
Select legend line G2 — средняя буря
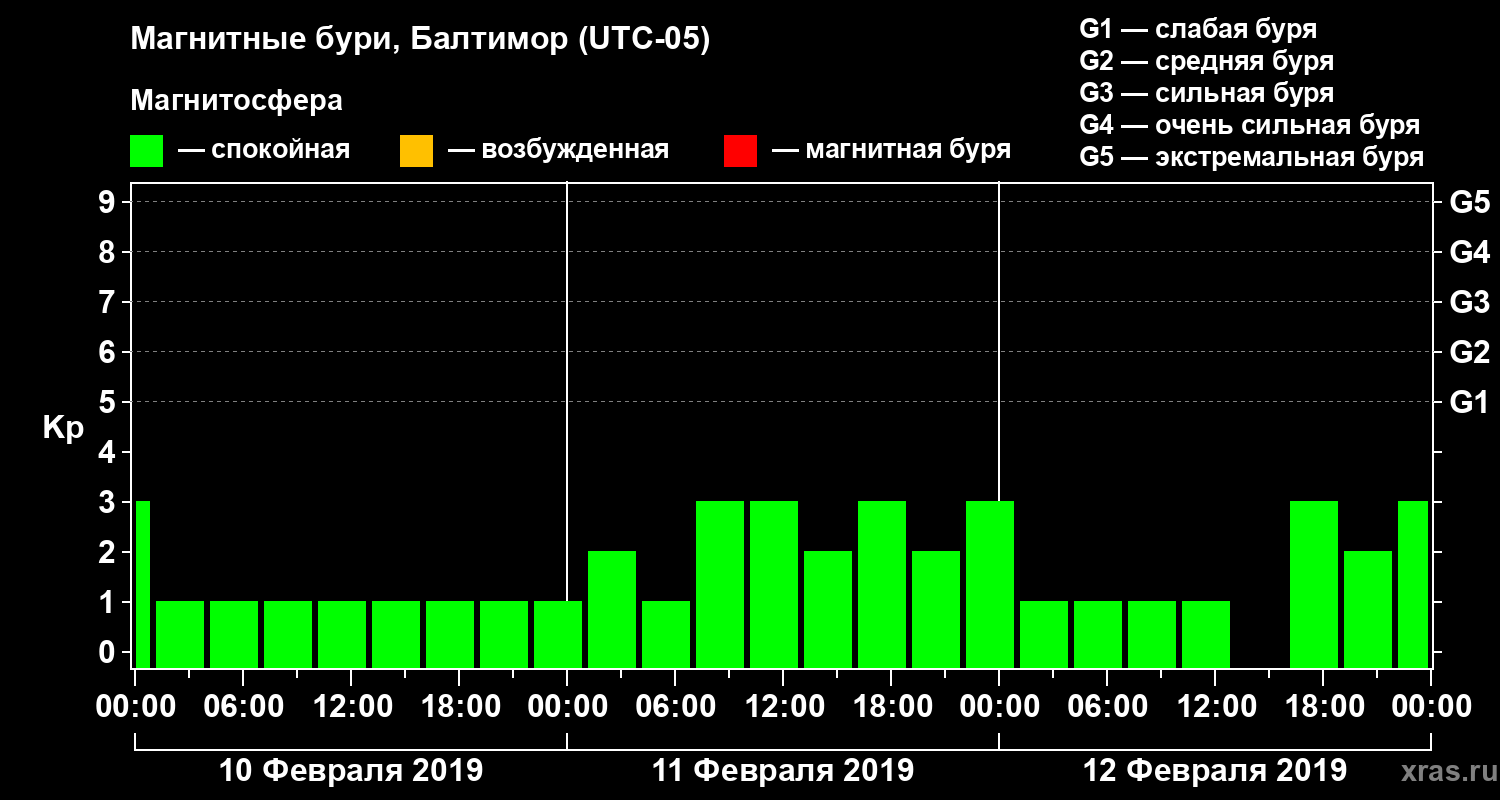tap(1206, 60)
